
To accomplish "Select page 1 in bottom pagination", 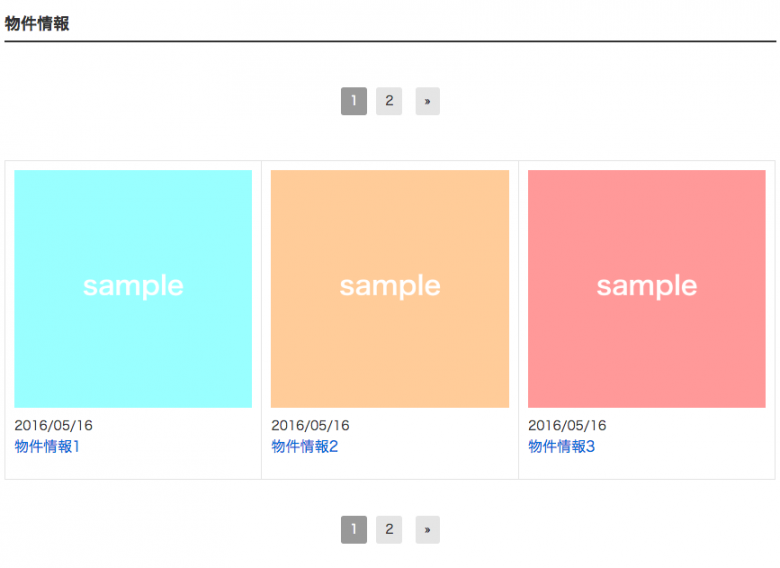I will [x=354, y=529].
